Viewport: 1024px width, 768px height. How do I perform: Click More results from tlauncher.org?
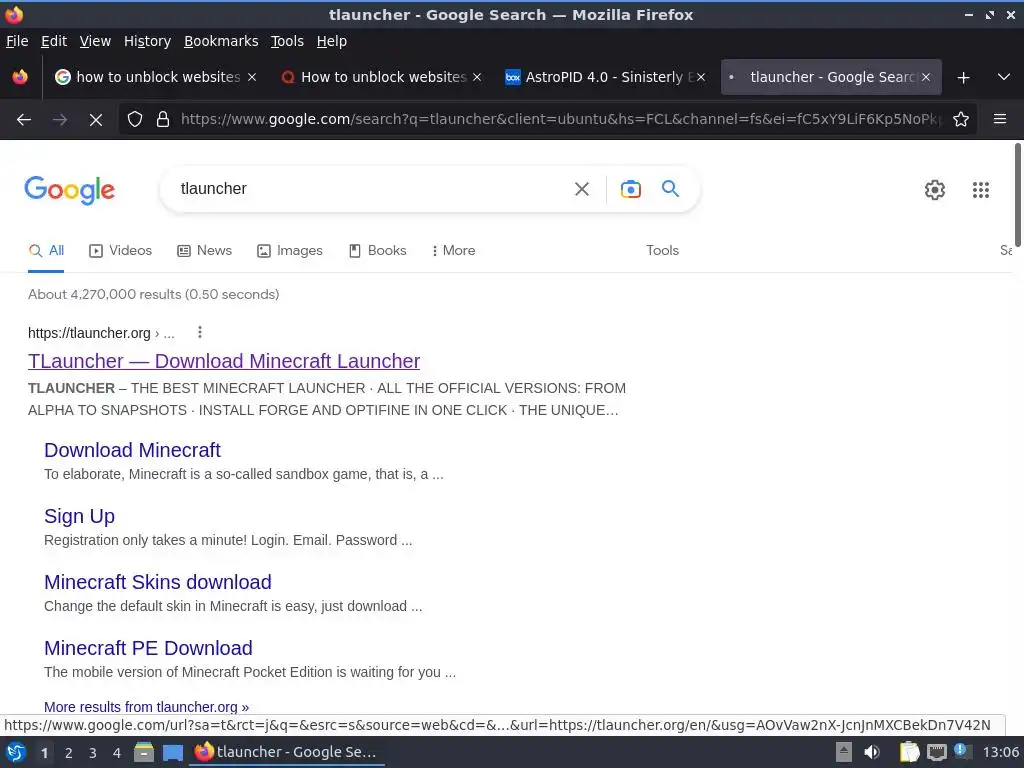tap(146, 707)
